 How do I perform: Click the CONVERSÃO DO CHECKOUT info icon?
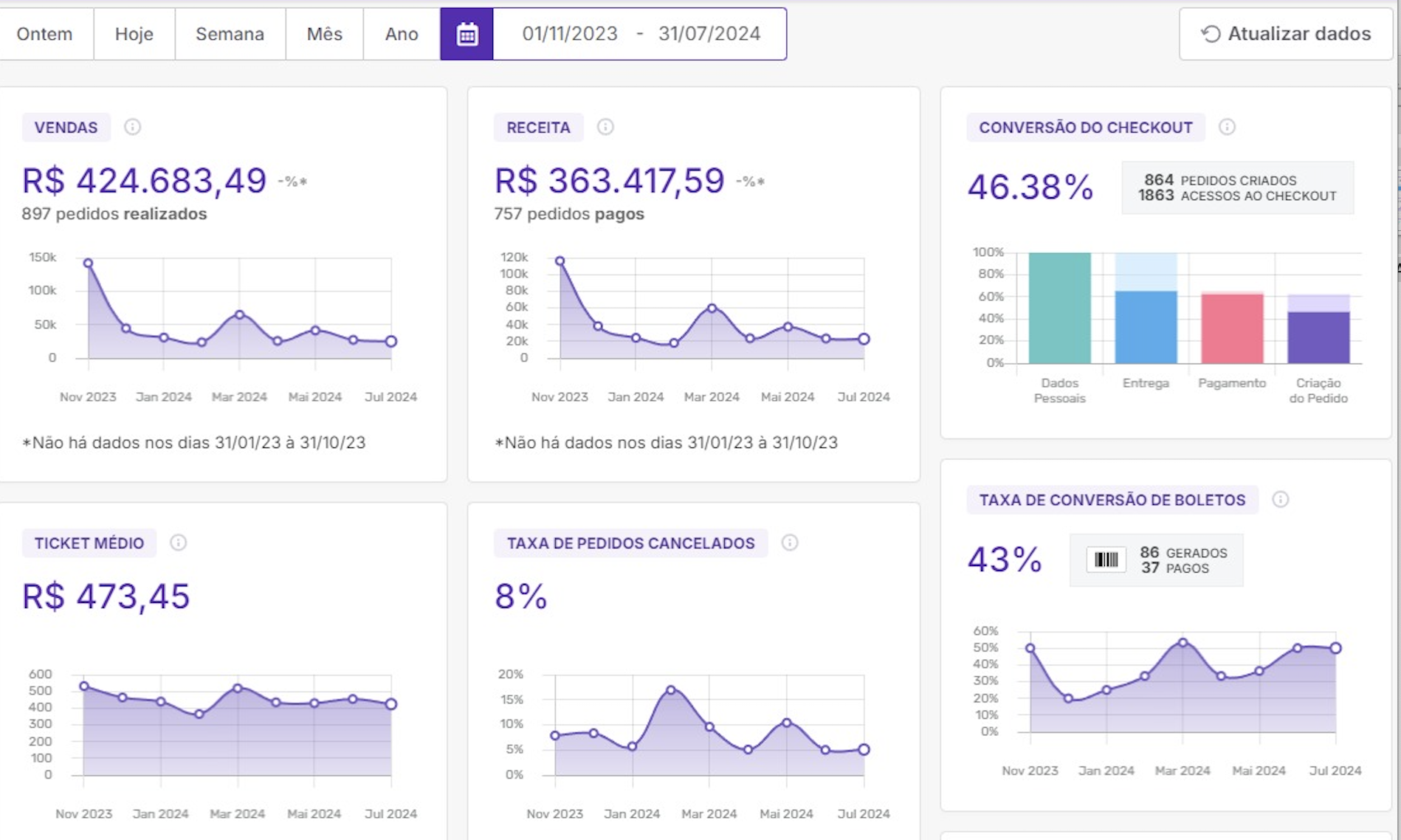pyautogui.click(x=1228, y=126)
